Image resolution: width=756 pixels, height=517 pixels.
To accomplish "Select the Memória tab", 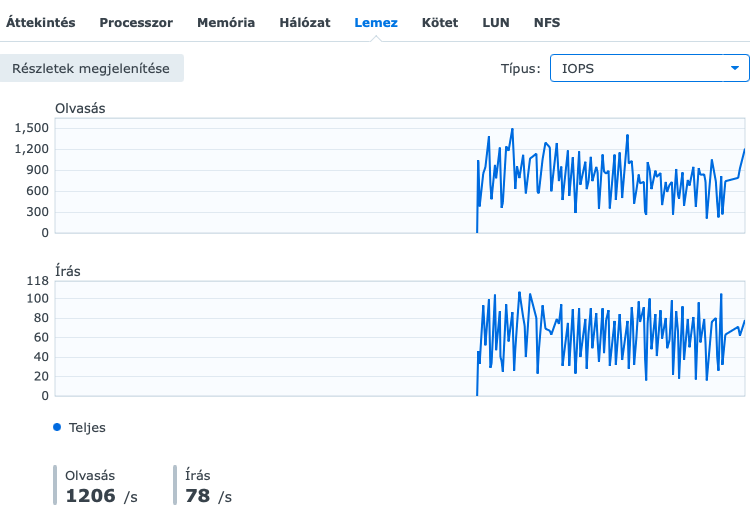I will (226, 23).
